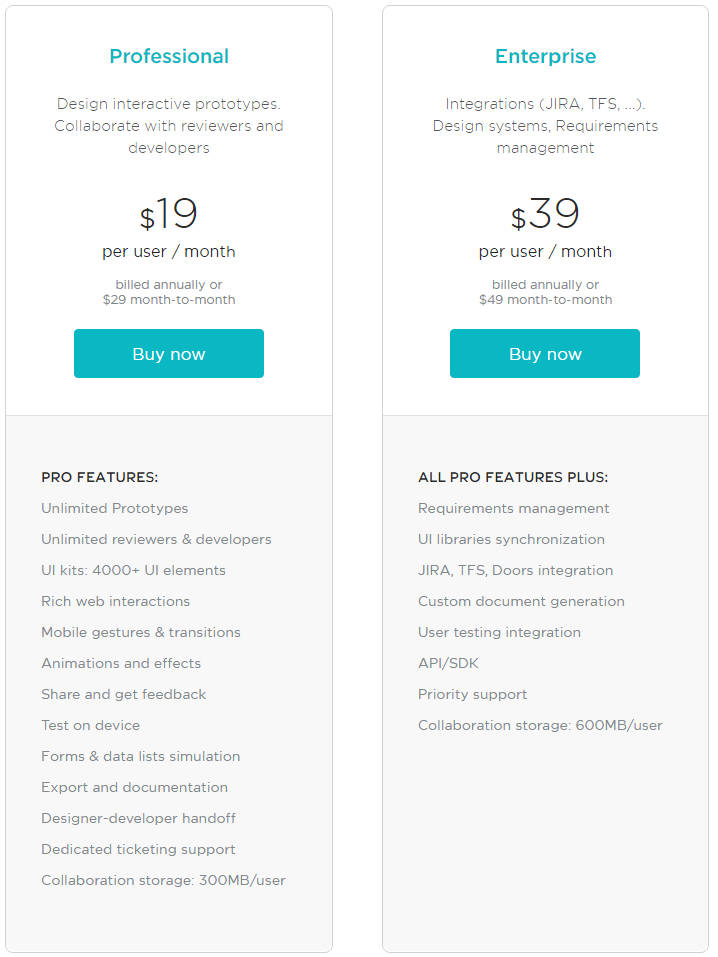This screenshot has height=957, width=718.
Task: Click the PRO FEATURES section header
Action: click(99, 477)
